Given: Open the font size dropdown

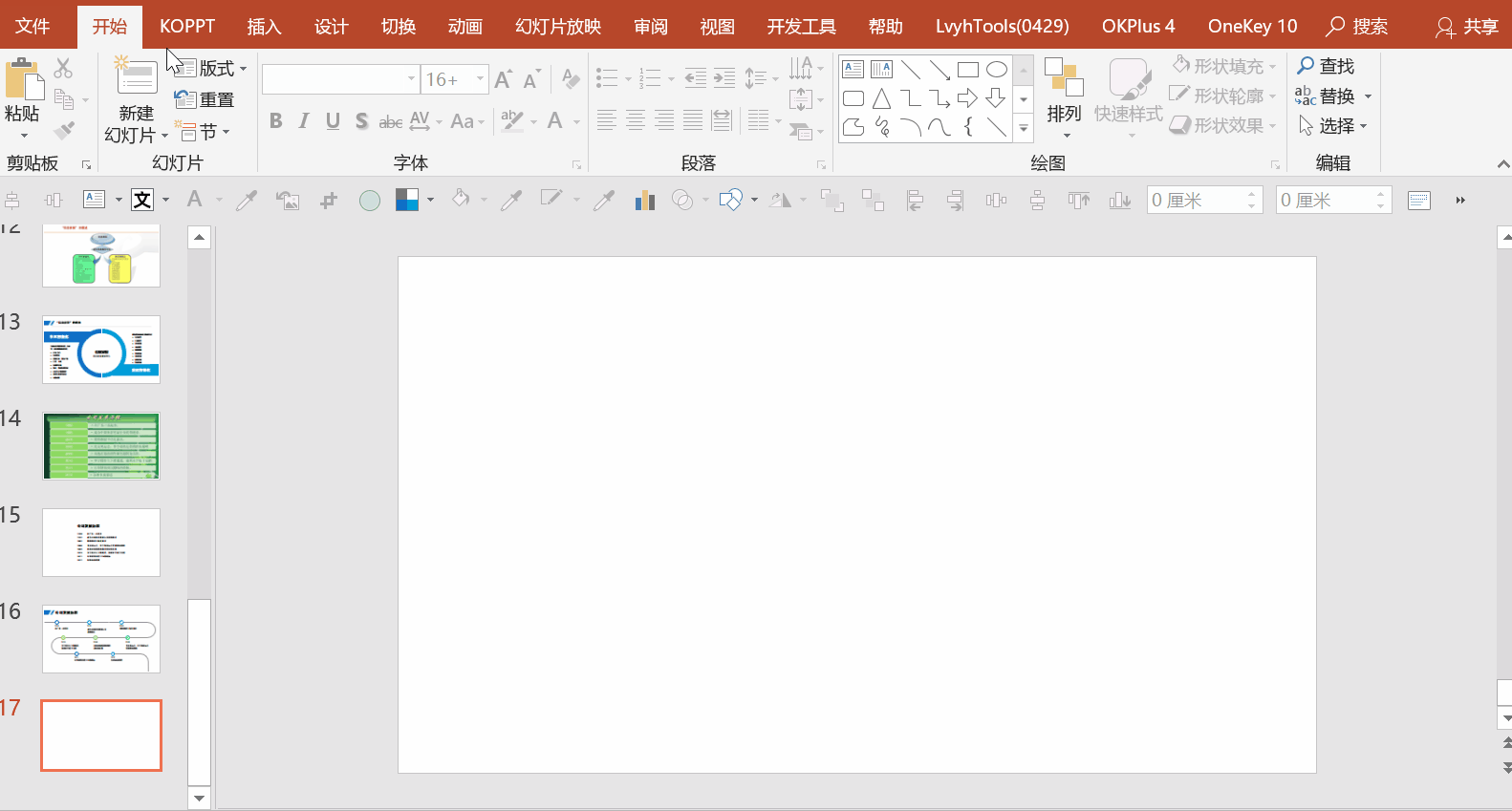Looking at the screenshot, I should [x=481, y=79].
